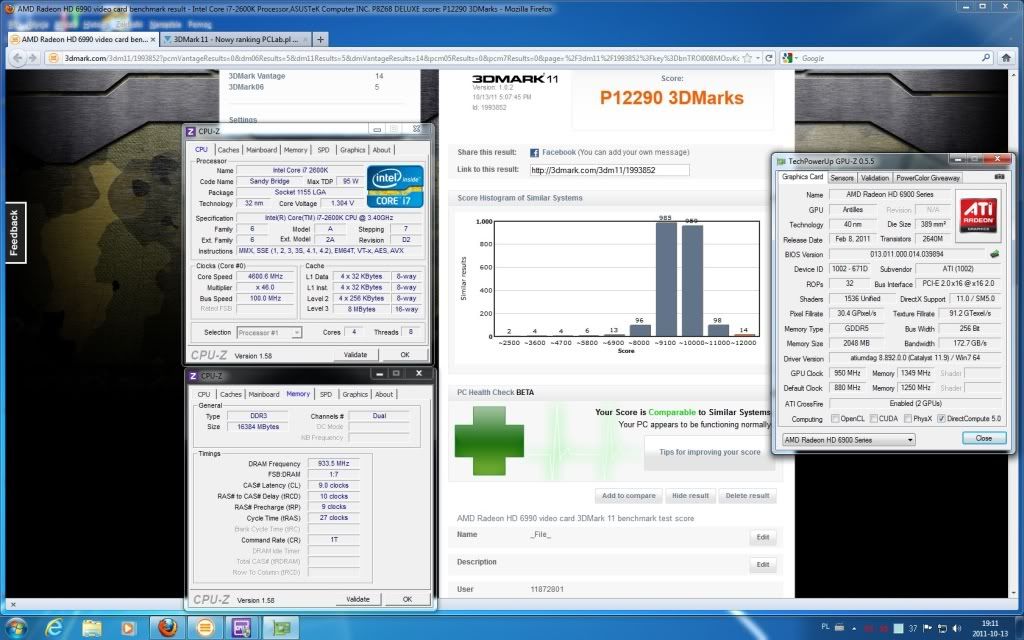Toggle the PhysX checkbox
This screenshot has height=640, width=1024.
(908, 419)
